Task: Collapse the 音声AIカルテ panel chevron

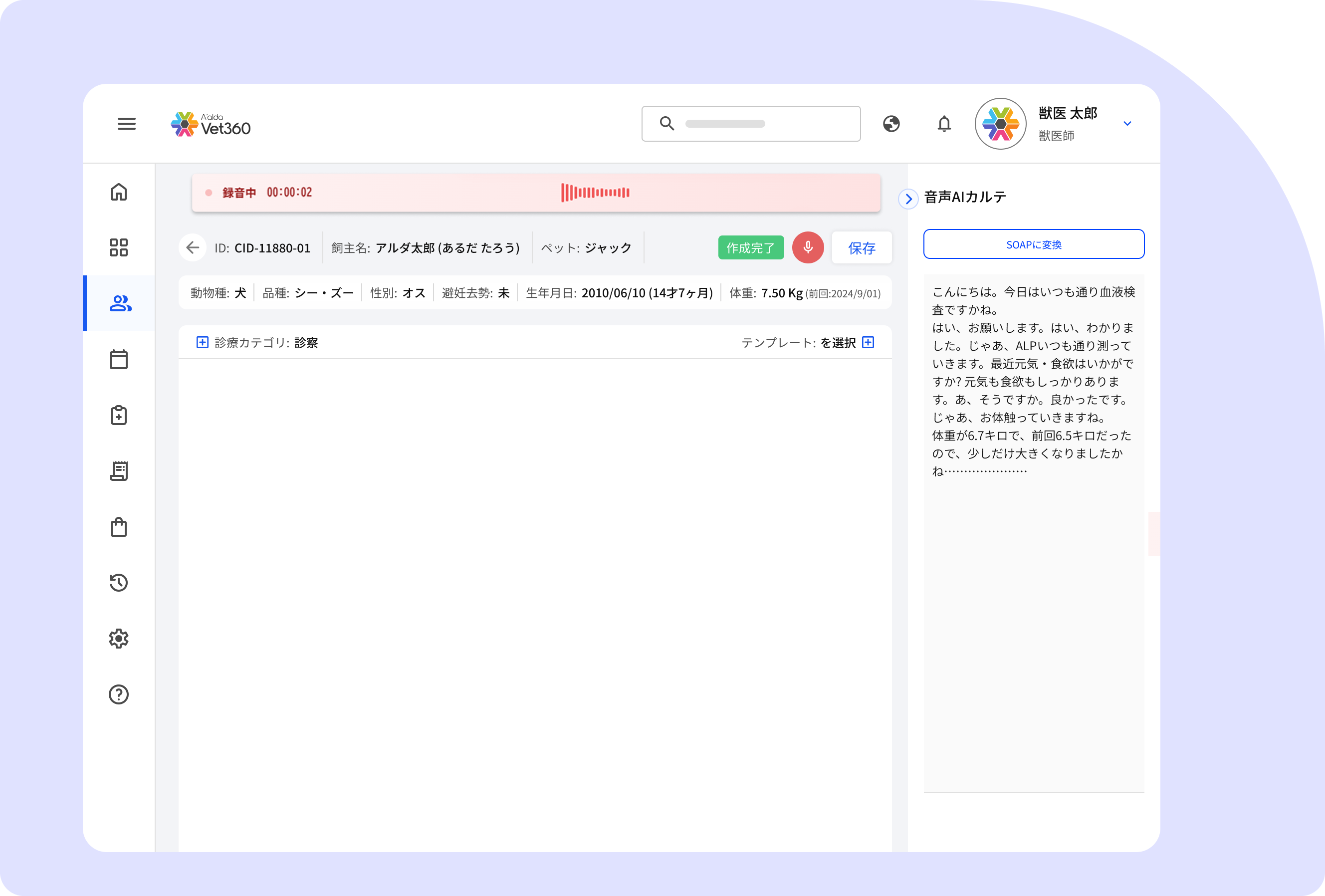Action: (908, 199)
